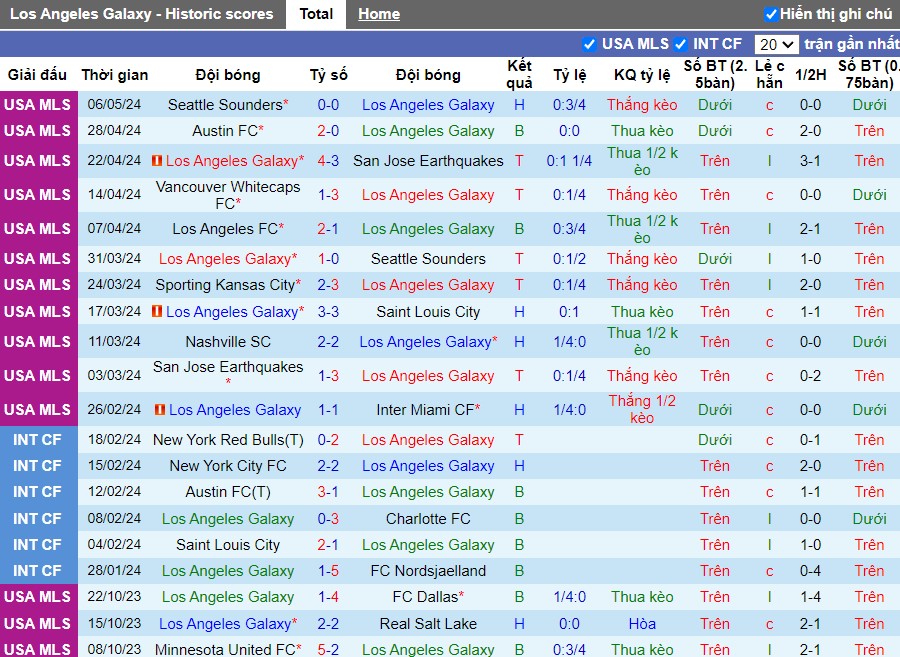Click the Thời gian column header

tap(115, 75)
